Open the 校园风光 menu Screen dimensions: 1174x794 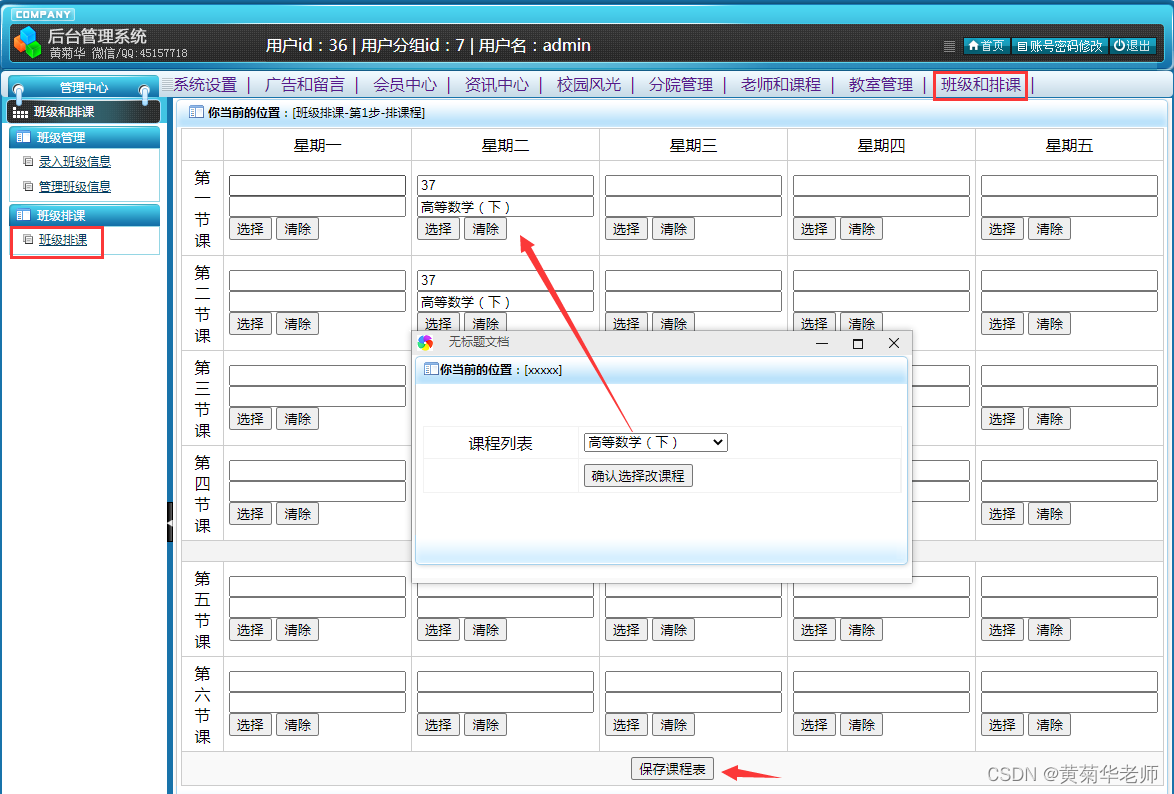tap(588, 85)
